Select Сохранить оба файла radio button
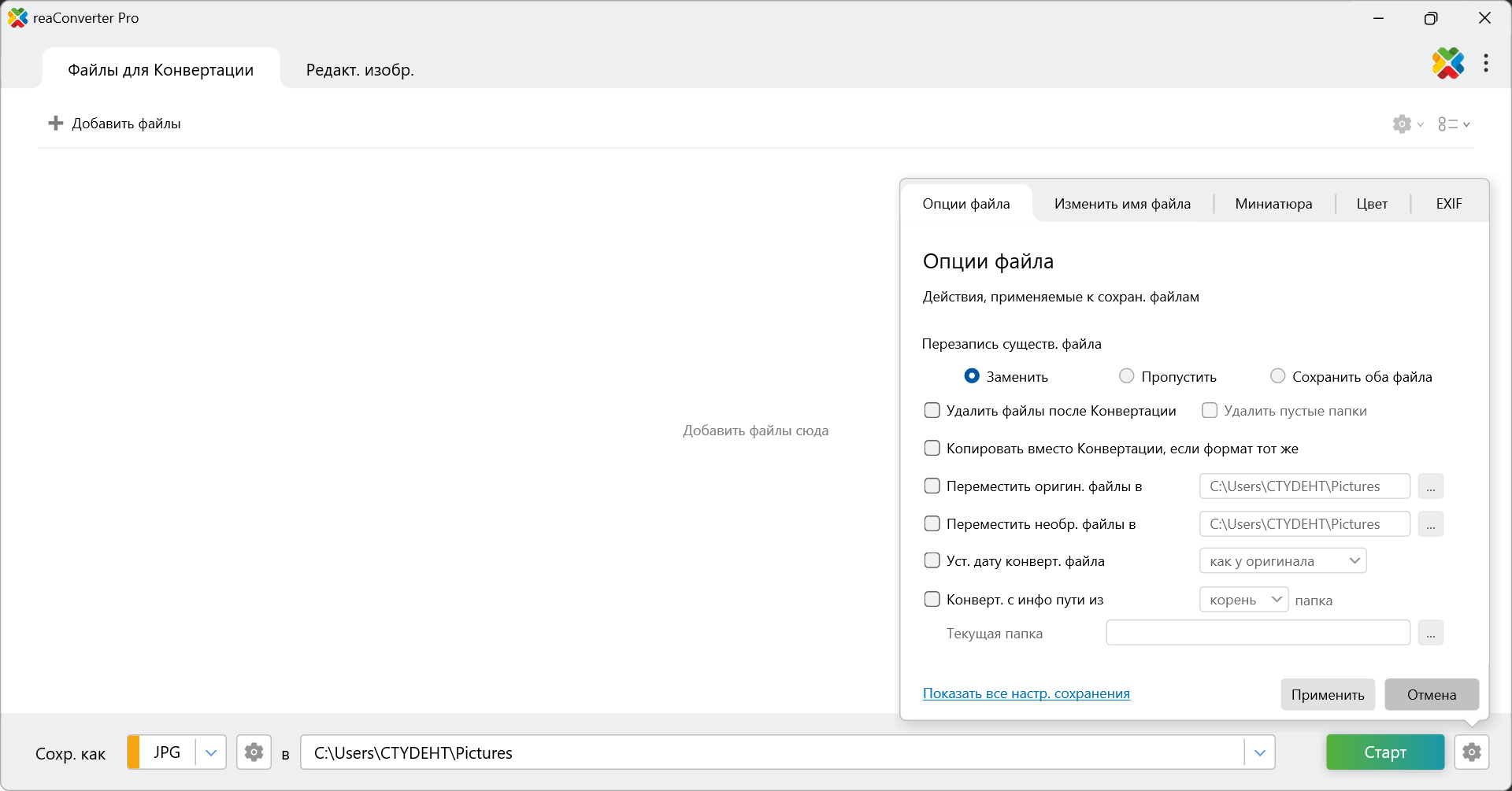This screenshot has height=791, width=1512. tap(1277, 376)
